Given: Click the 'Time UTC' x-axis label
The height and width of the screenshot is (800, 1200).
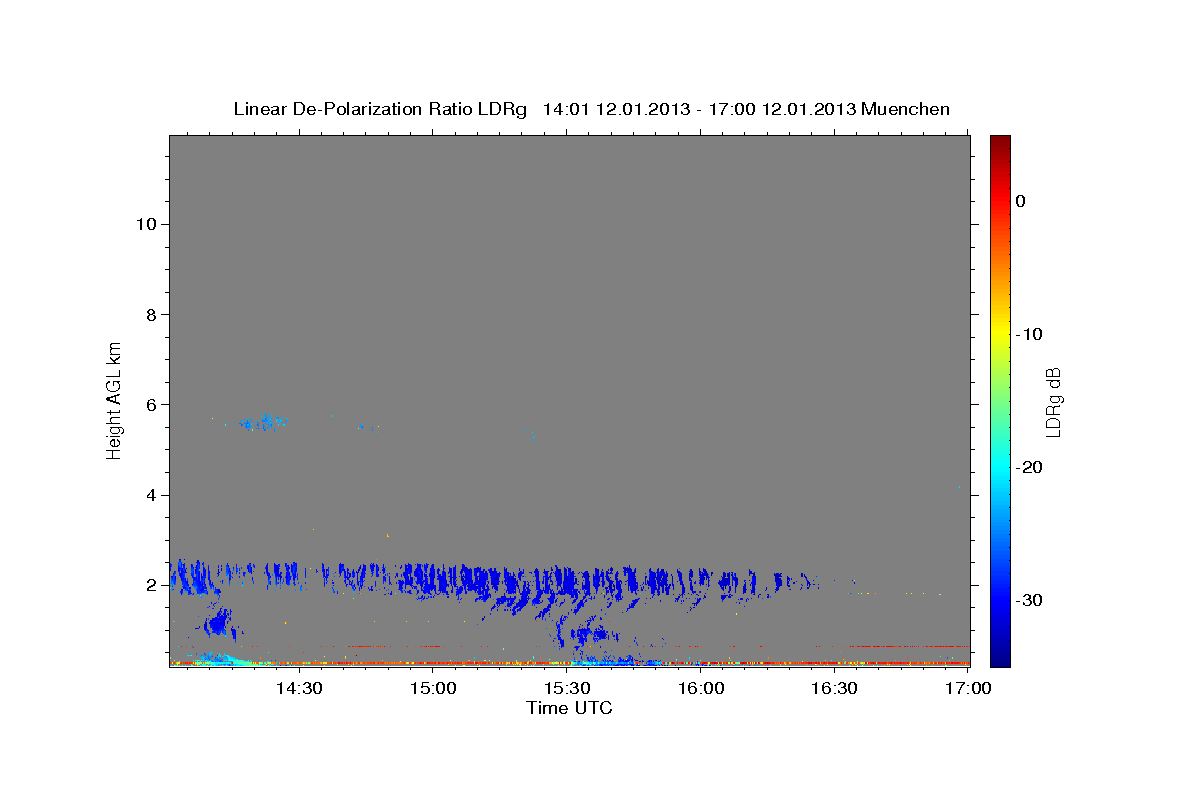Looking at the screenshot, I should coord(569,708).
